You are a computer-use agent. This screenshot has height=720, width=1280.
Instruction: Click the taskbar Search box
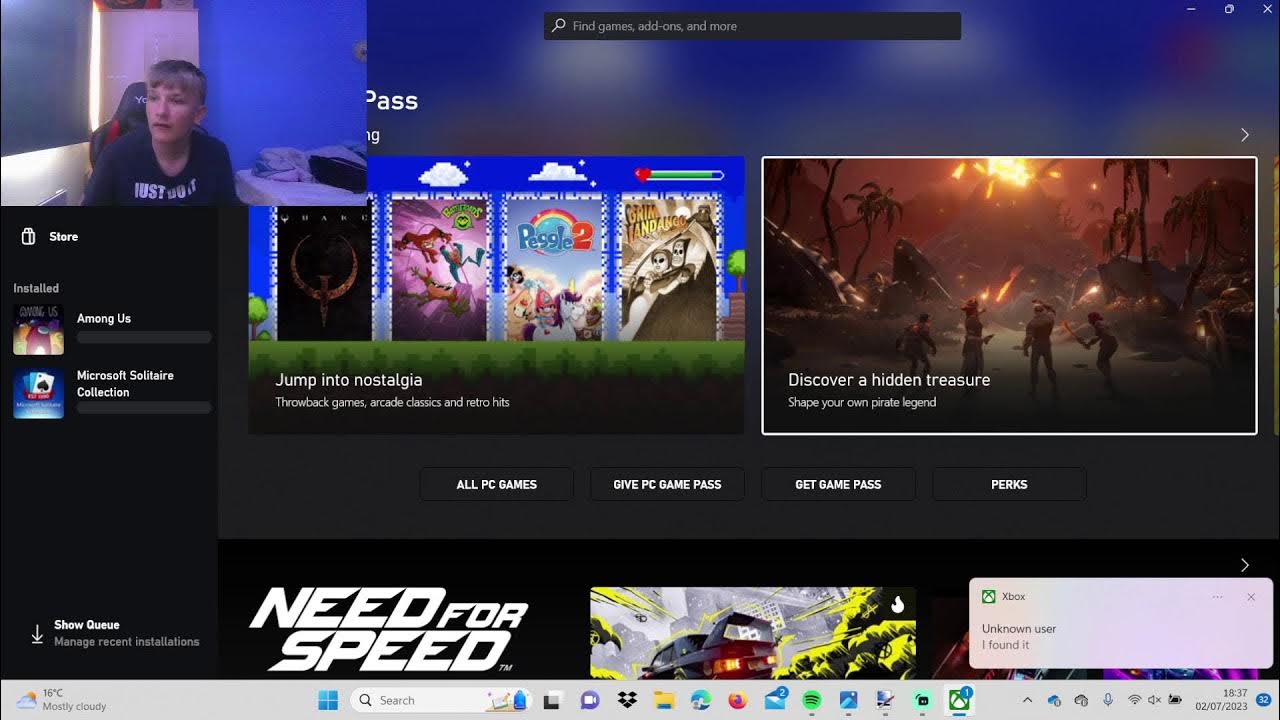441,700
